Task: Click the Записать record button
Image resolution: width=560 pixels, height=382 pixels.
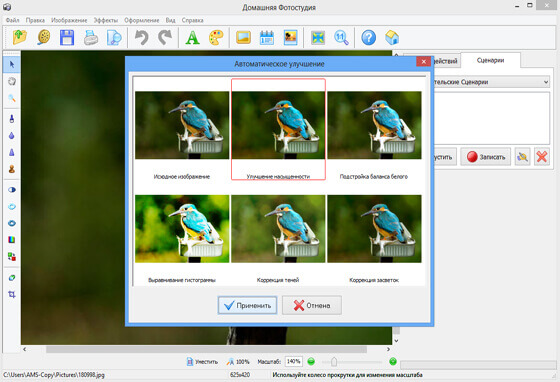Action: [x=485, y=157]
